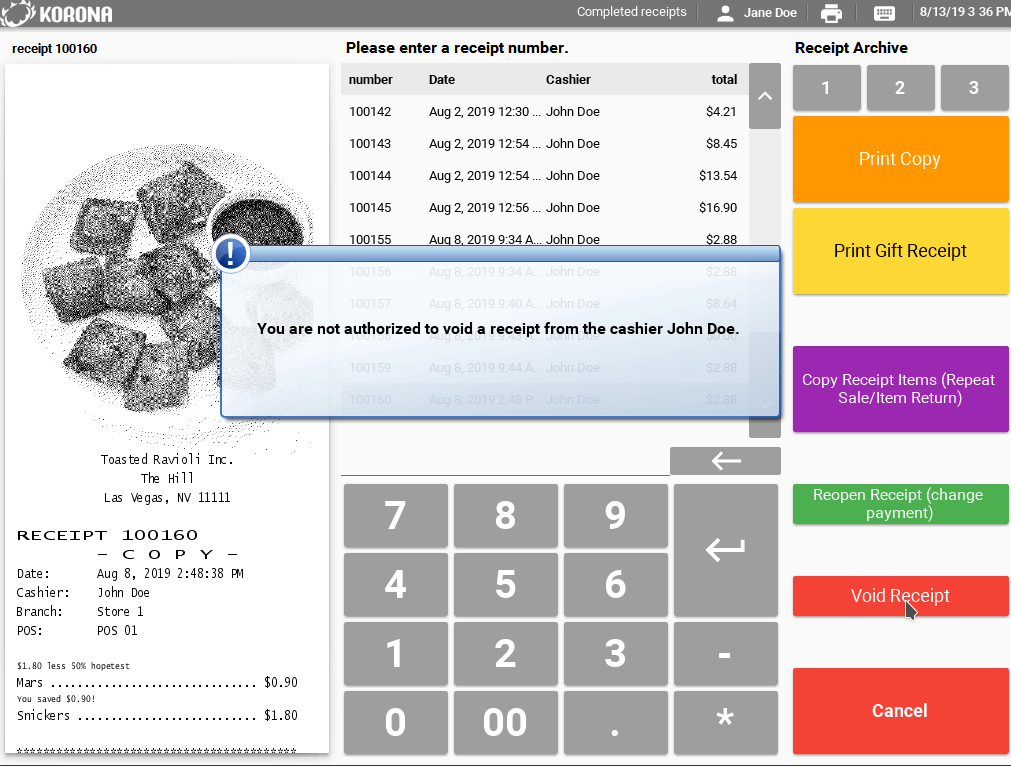Click the keypad return arrow key
The width and height of the screenshot is (1011, 766).
point(725,550)
